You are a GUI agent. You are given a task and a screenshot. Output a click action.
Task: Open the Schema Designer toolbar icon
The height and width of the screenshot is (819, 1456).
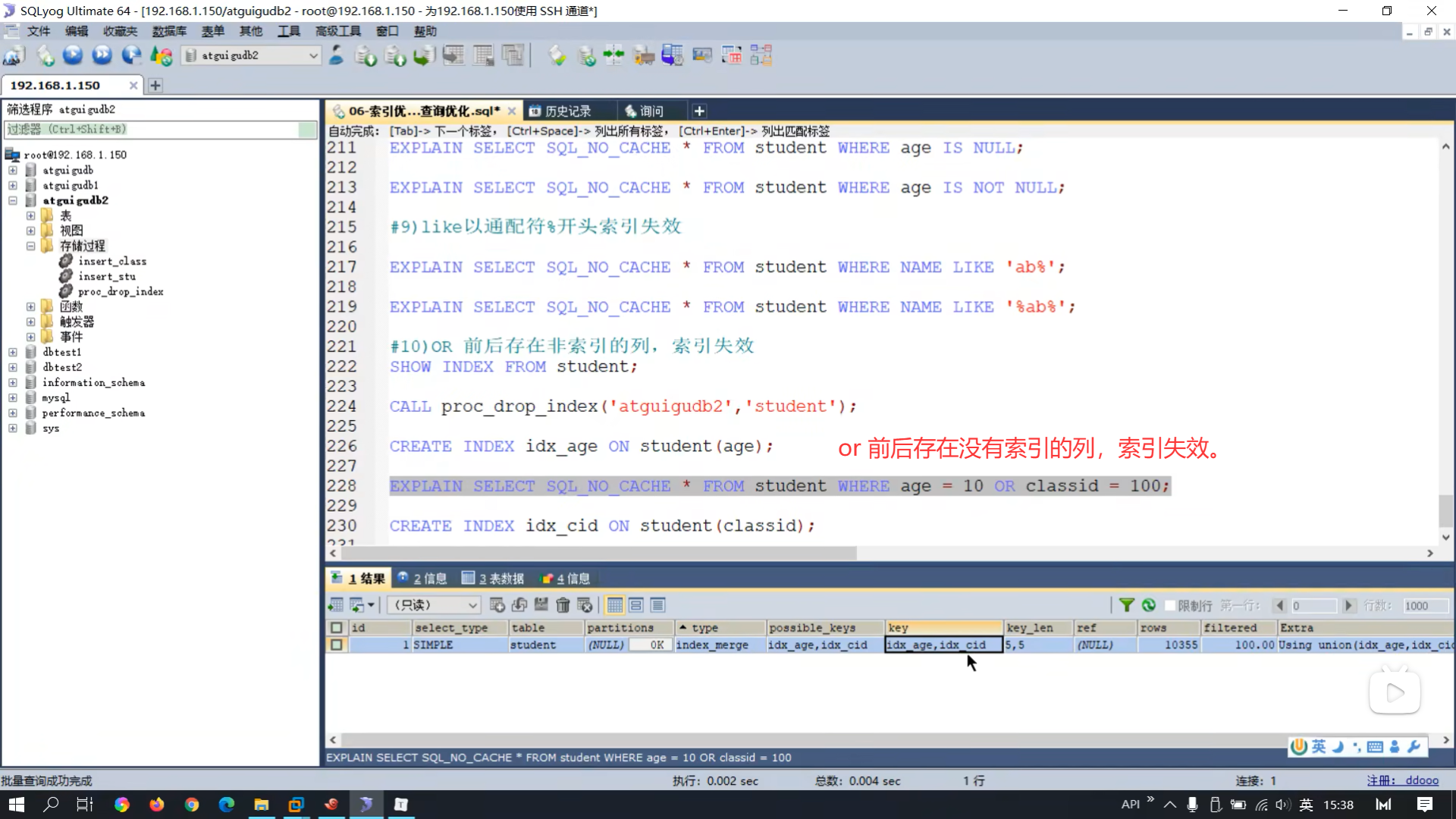click(760, 55)
